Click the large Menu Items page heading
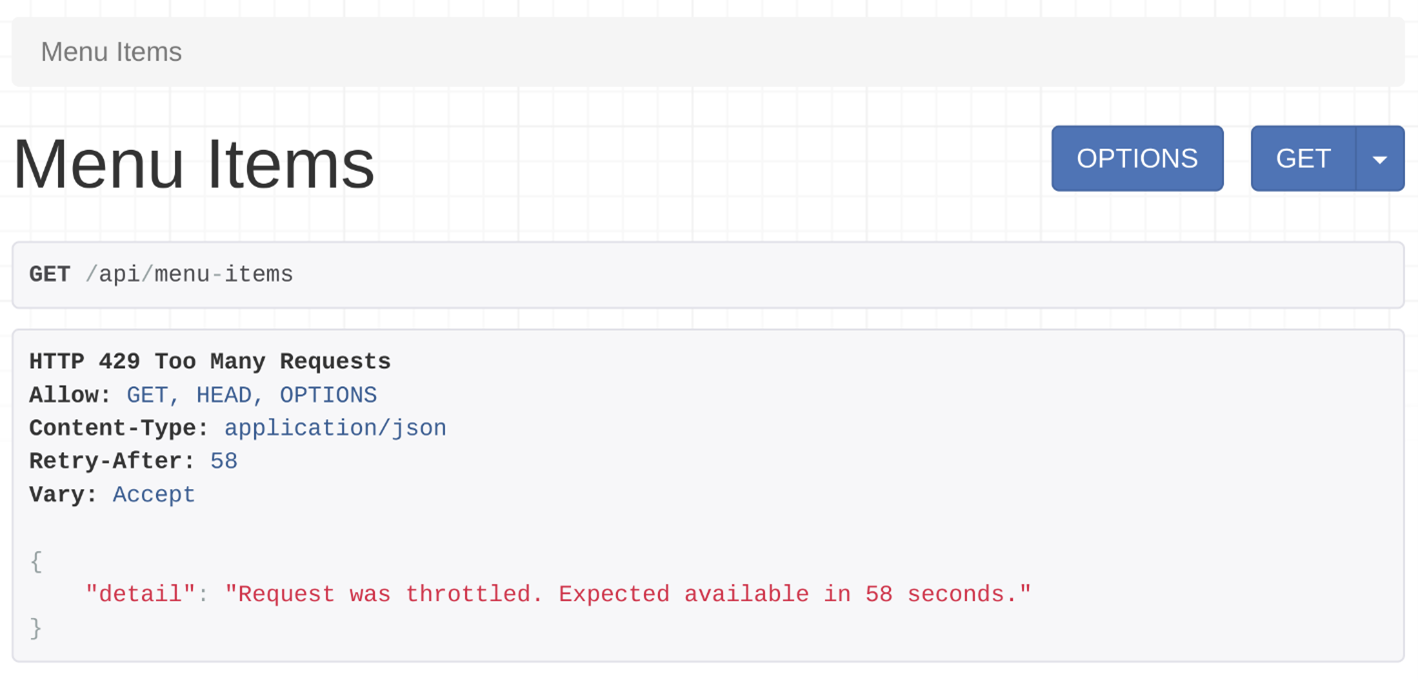This screenshot has height=680, width=1418. (x=194, y=164)
